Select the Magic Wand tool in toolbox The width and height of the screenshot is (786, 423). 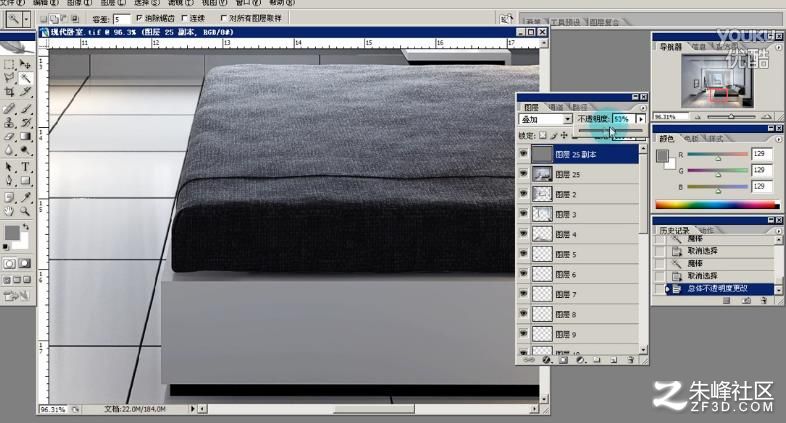click(x=25, y=78)
